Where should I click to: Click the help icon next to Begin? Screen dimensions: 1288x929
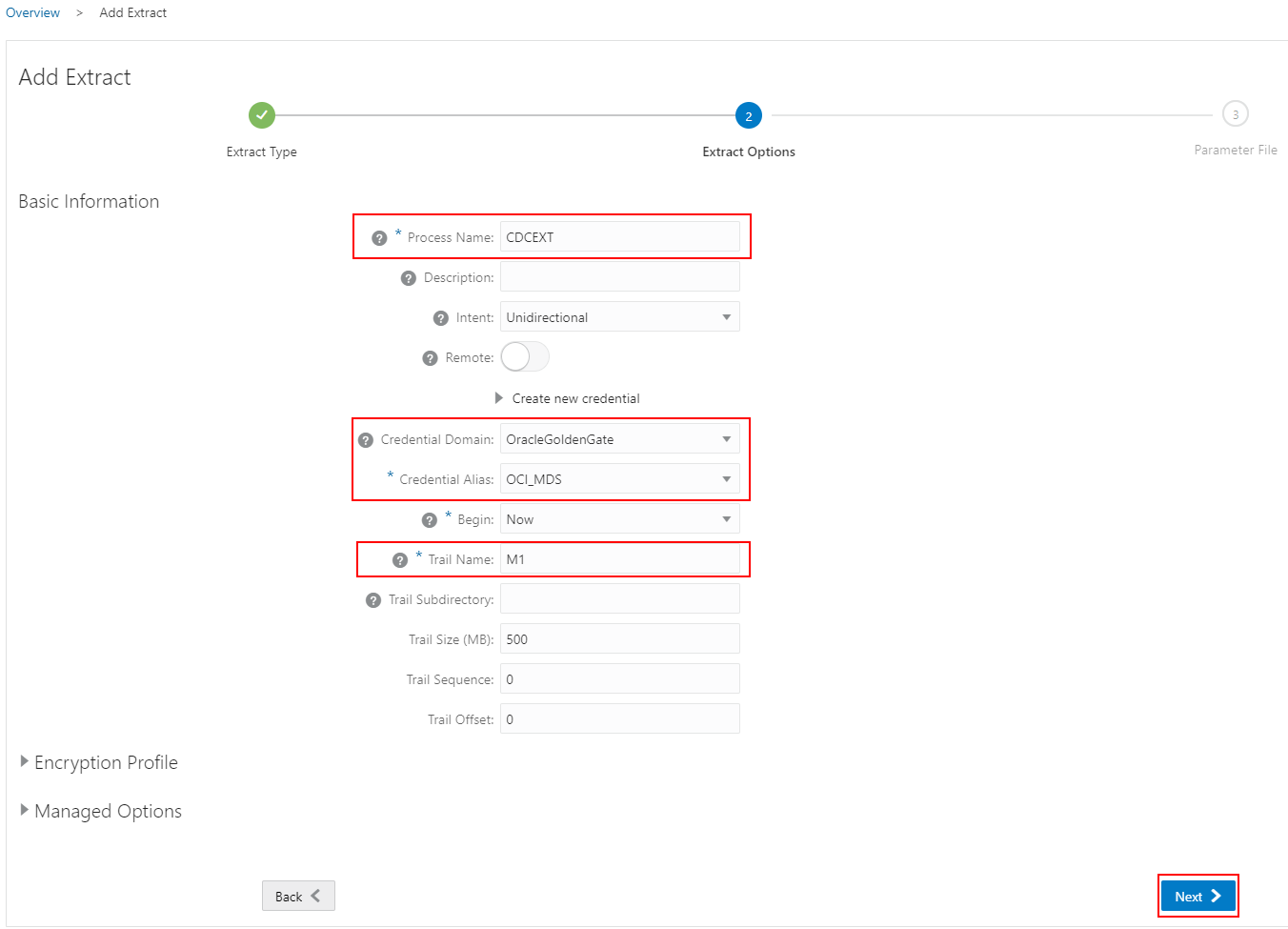[x=430, y=520]
